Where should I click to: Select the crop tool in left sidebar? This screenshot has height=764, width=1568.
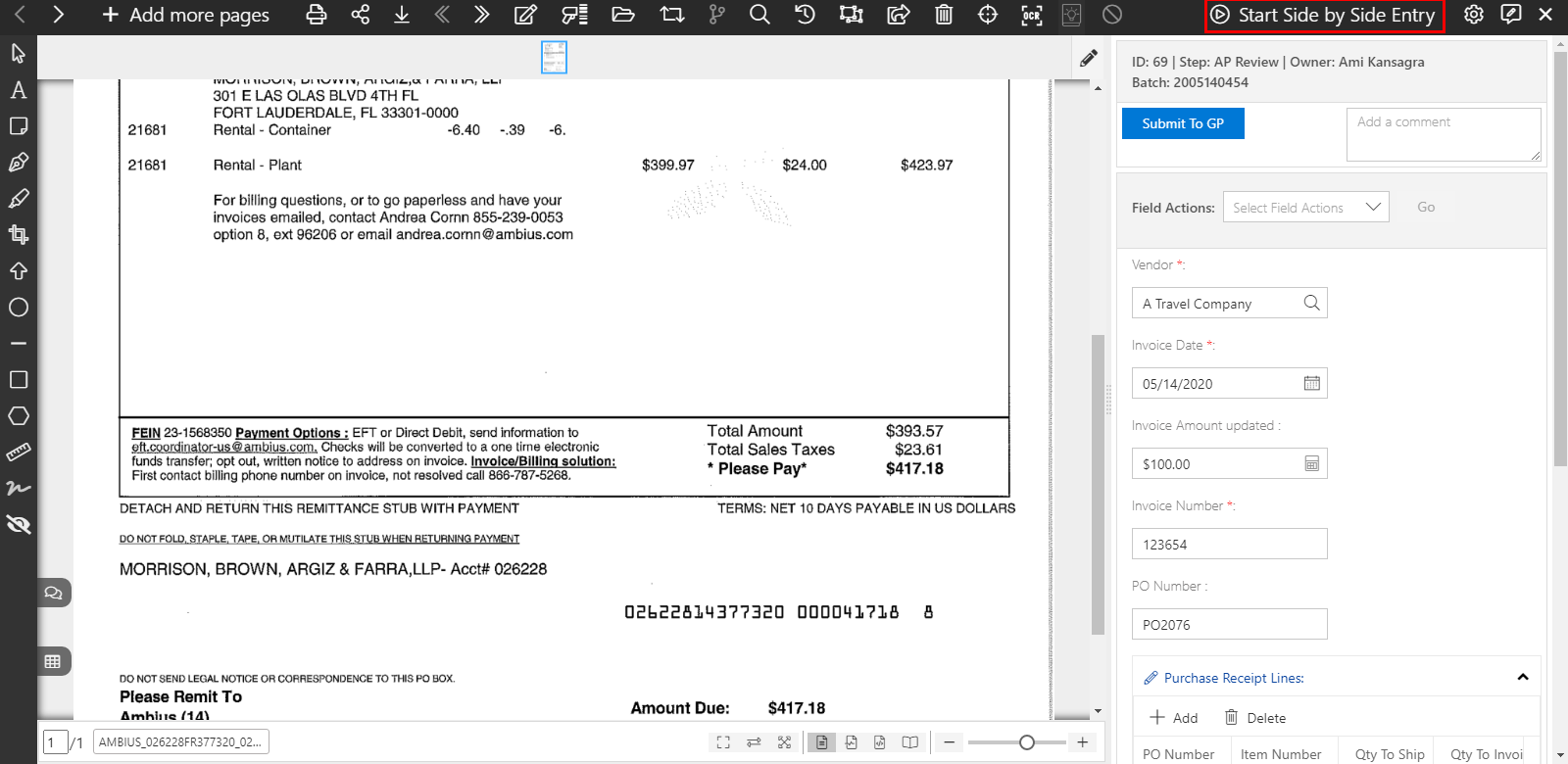tap(18, 234)
